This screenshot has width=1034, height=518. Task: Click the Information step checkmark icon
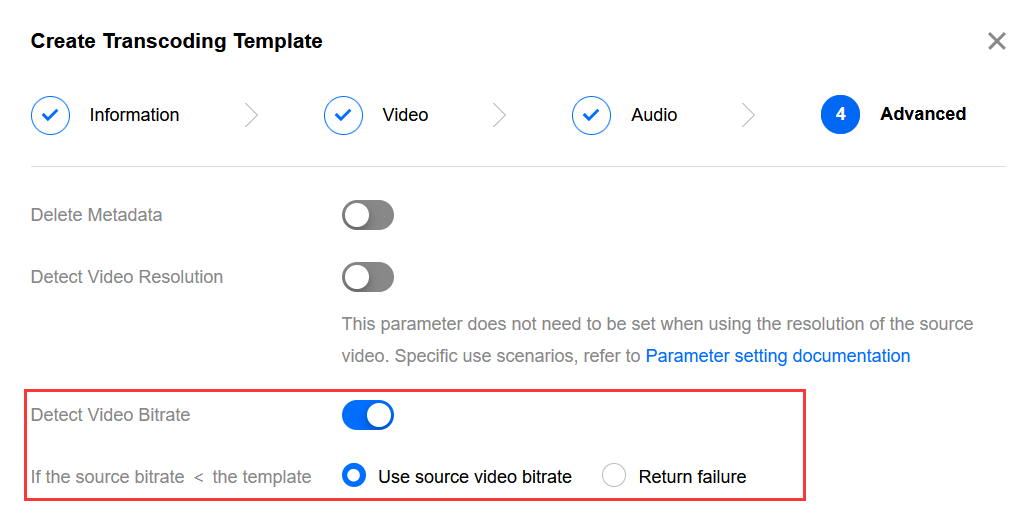50,115
